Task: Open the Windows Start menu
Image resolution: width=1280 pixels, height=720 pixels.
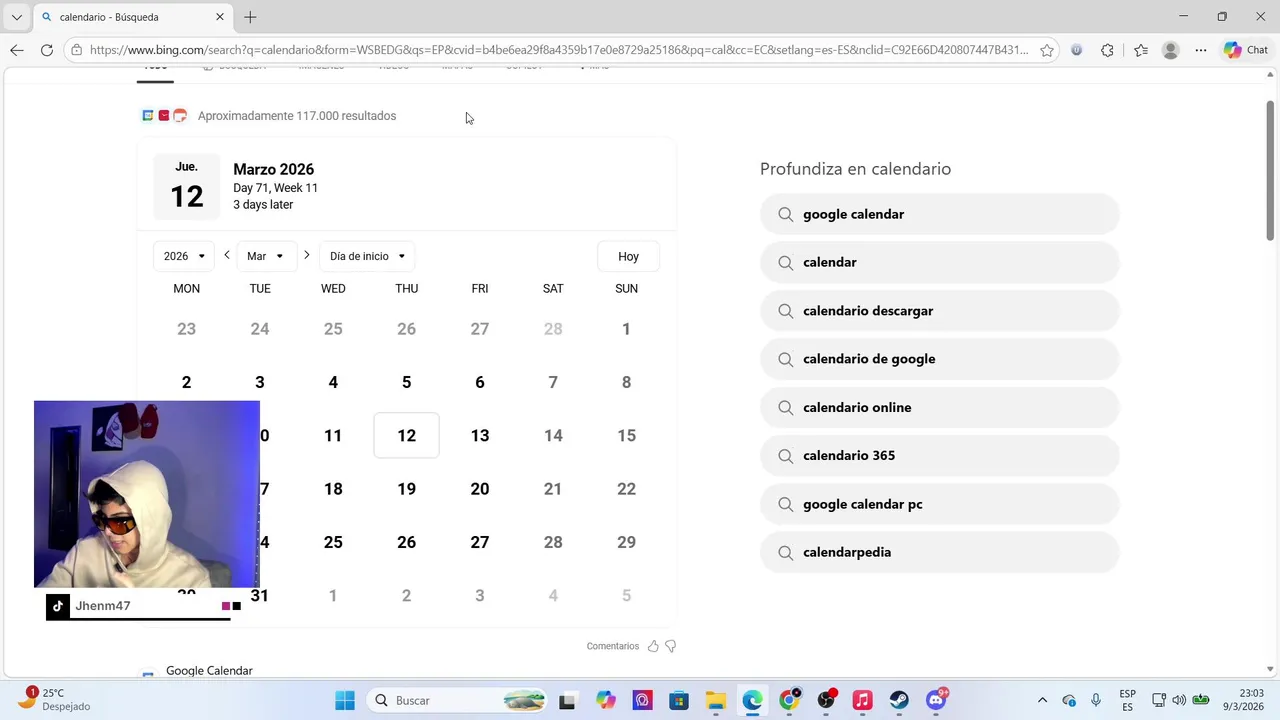Action: pyautogui.click(x=345, y=700)
